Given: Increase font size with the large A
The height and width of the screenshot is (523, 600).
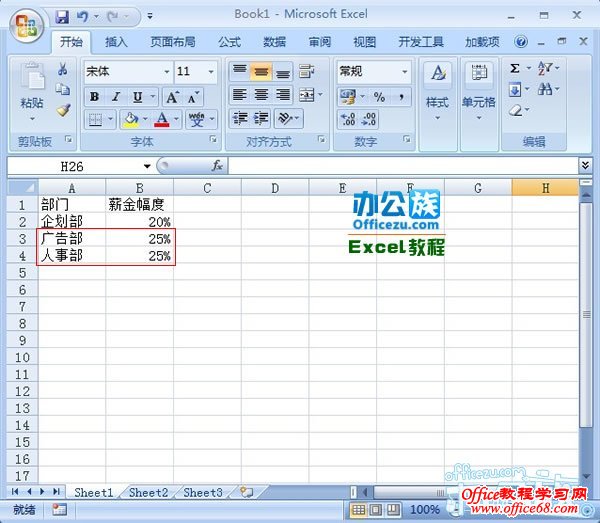Looking at the screenshot, I should pyautogui.click(x=173, y=97).
